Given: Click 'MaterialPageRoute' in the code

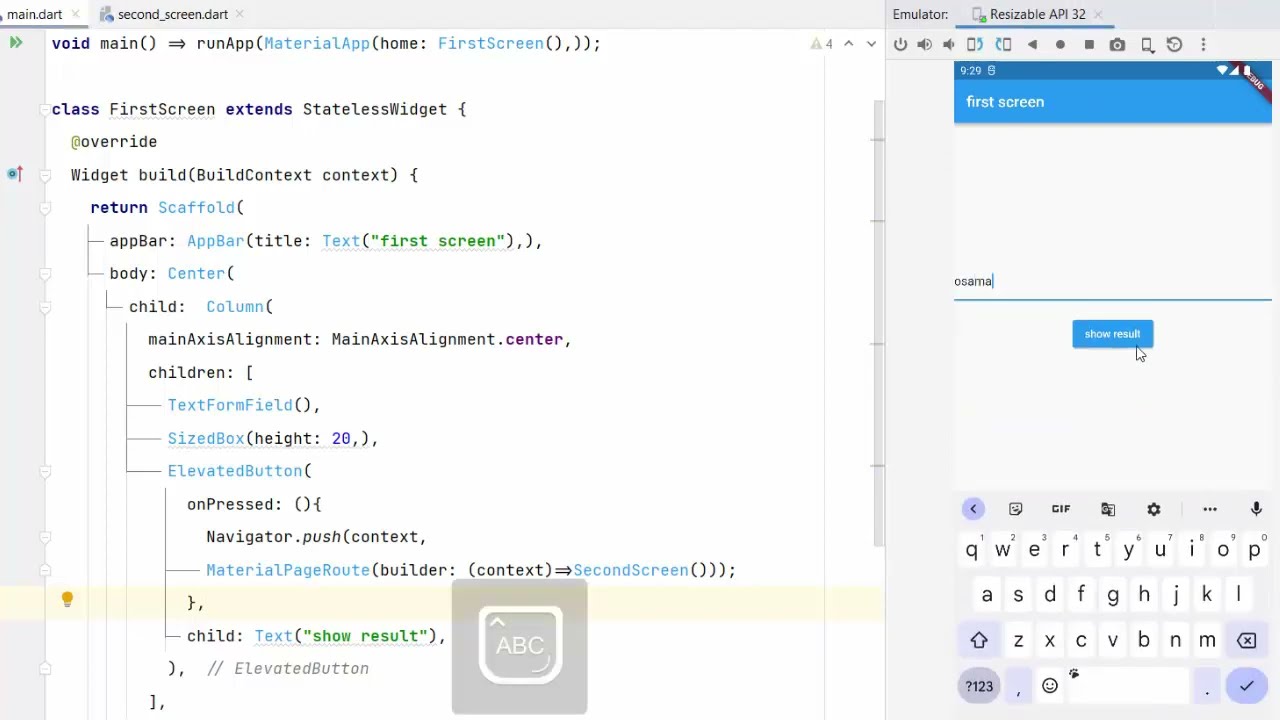Looking at the screenshot, I should (288, 570).
